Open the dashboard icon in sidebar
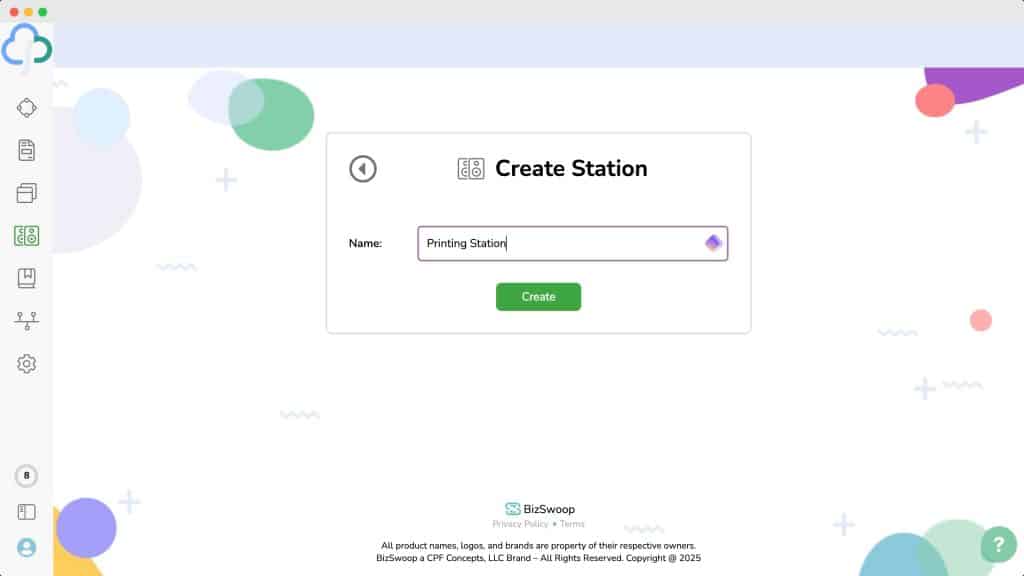Viewport: 1024px width, 576px height. point(27,108)
